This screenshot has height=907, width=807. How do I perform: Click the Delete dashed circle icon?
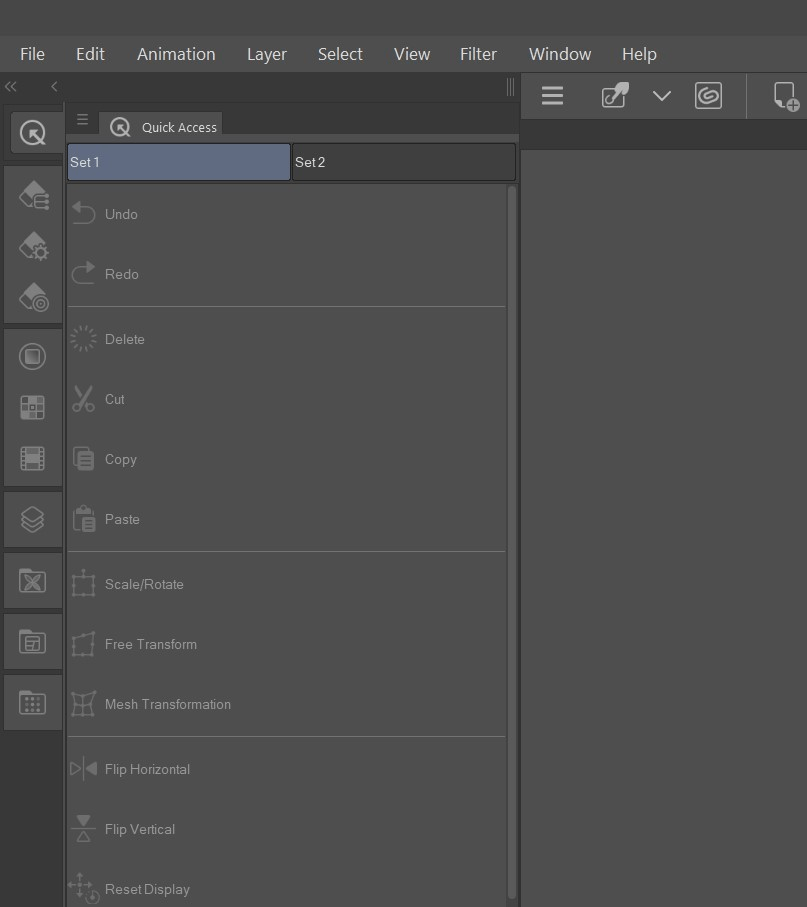pyautogui.click(x=83, y=338)
